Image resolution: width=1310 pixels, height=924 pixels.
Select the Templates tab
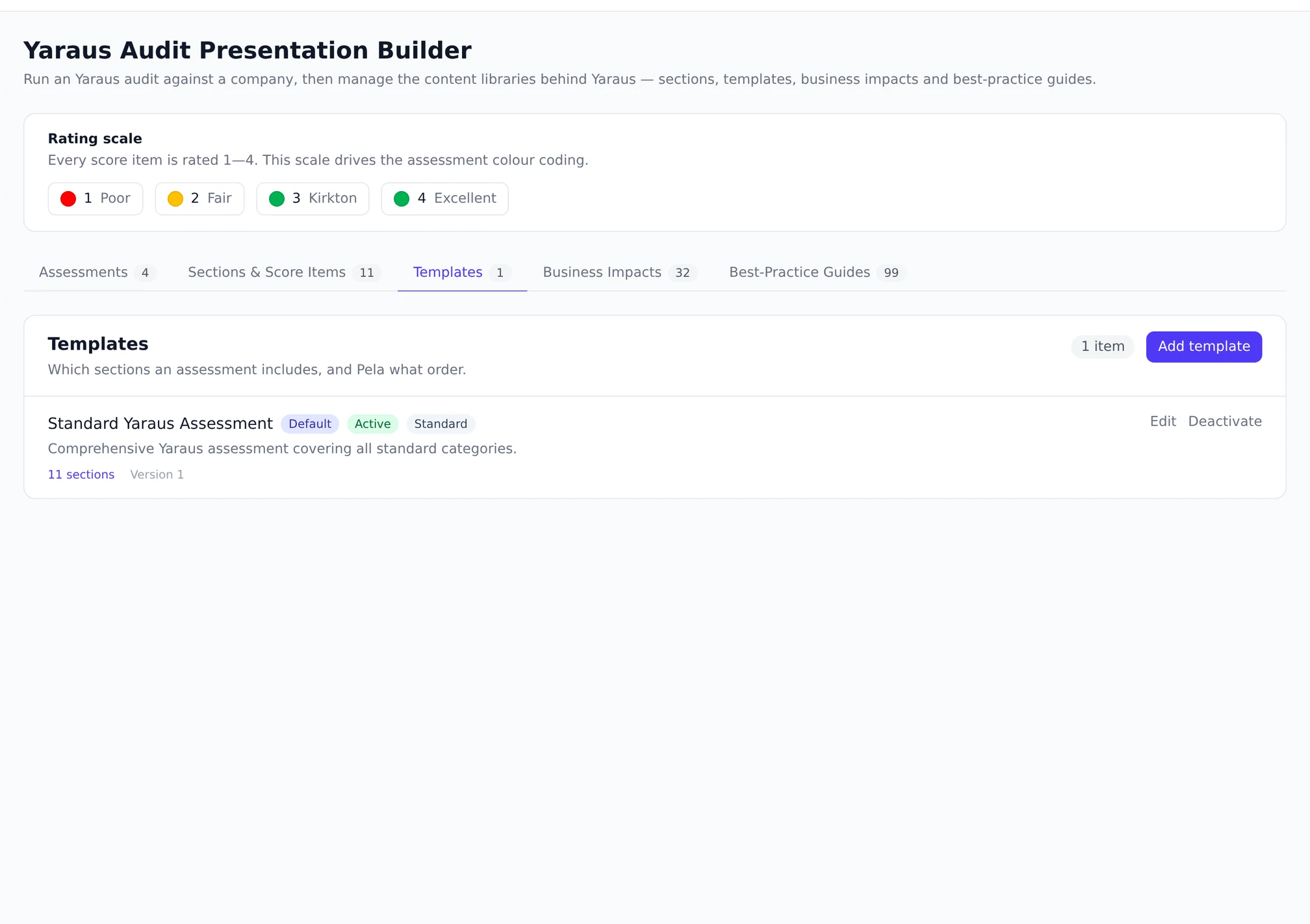click(x=462, y=272)
